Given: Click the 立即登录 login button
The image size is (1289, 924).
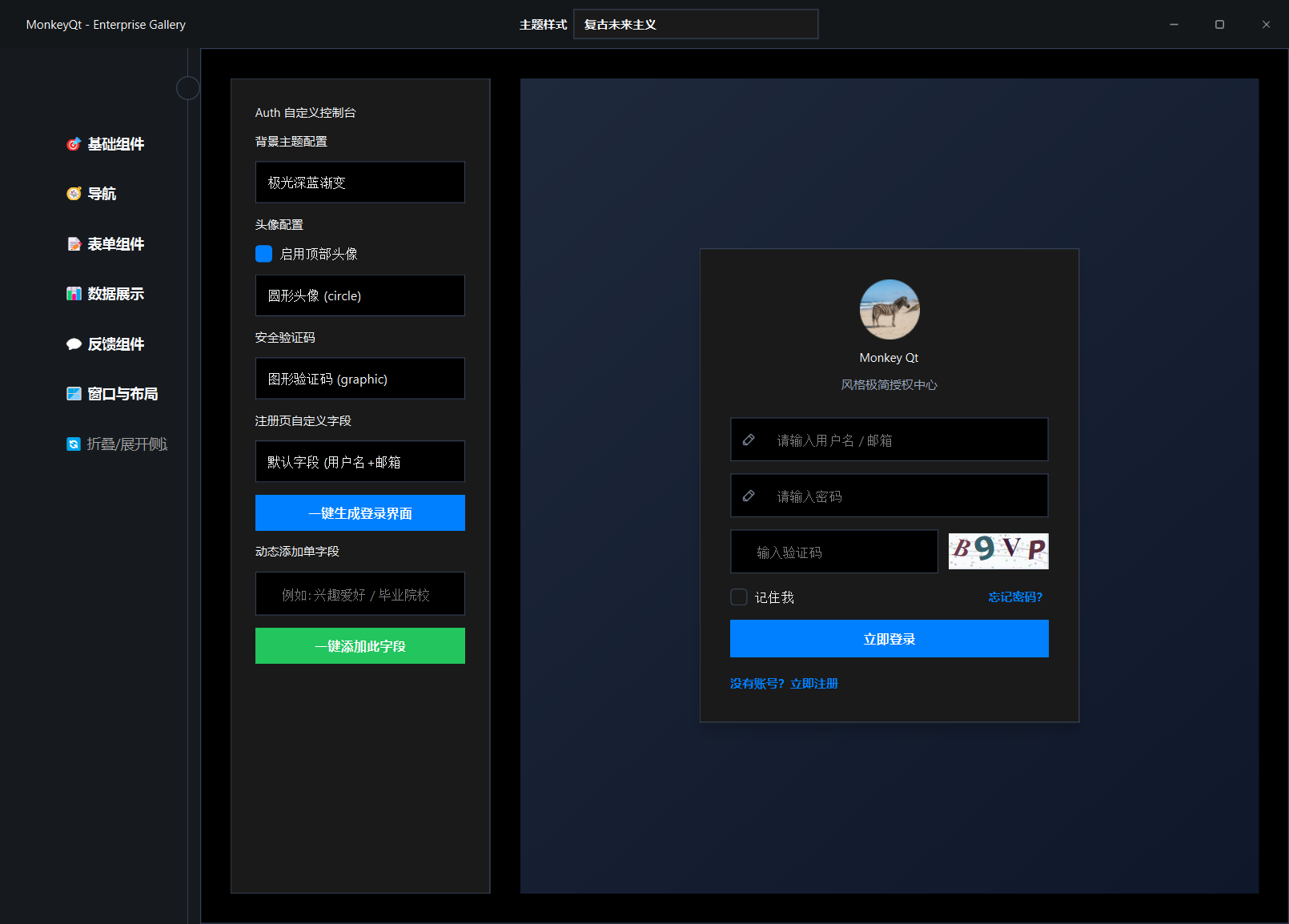Looking at the screenshot, I should 889,639.
